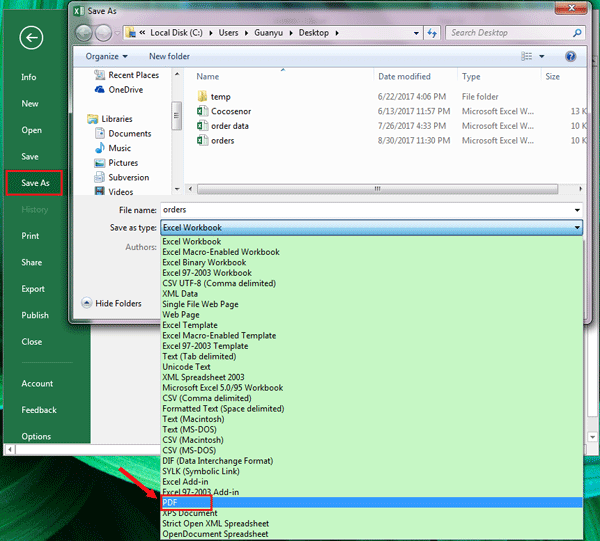Open the Info backstage tab
This screenshot has width=600, height=541.
tap(29, 77)
